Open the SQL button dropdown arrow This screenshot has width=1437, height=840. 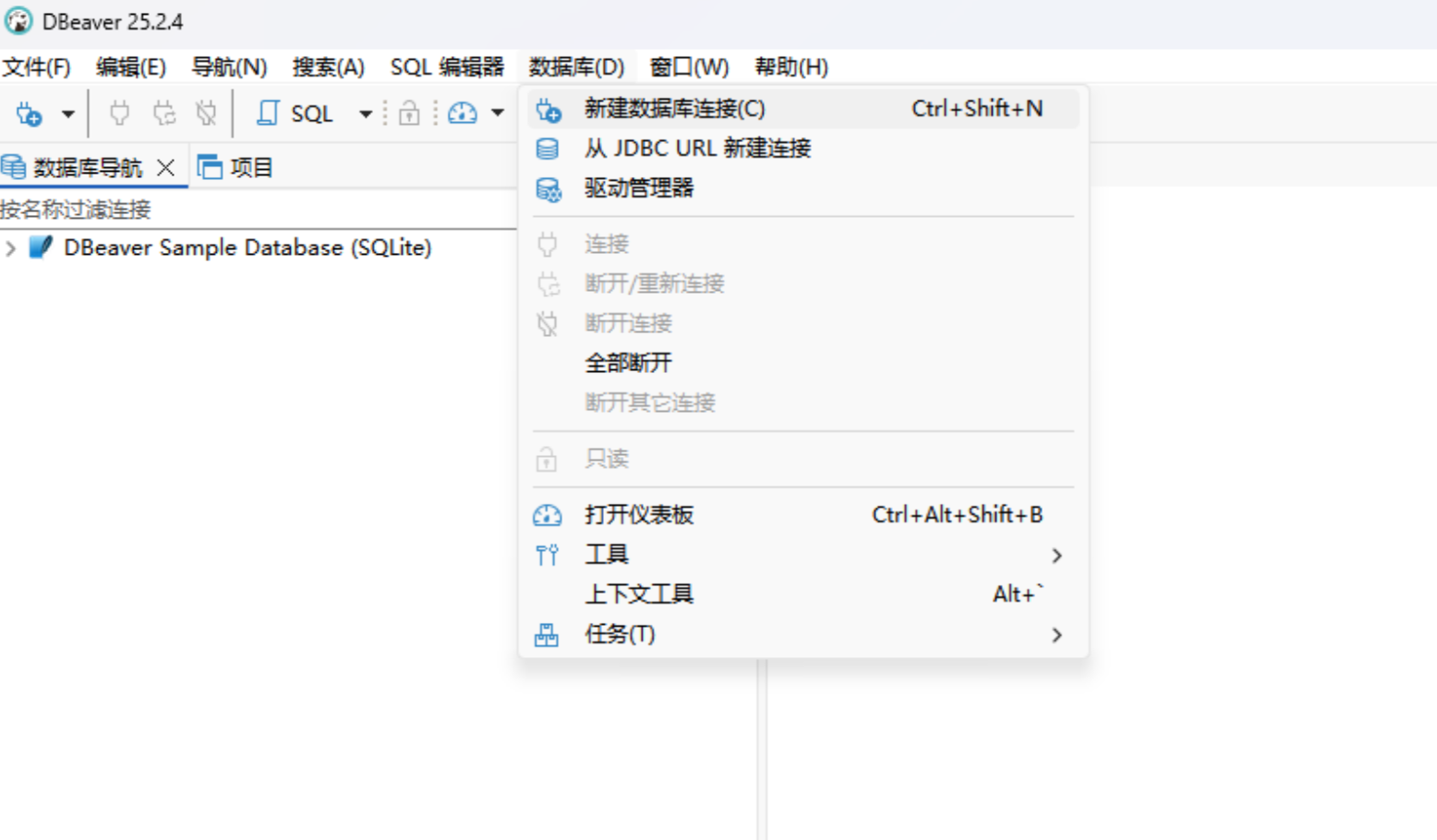(366, 114)
